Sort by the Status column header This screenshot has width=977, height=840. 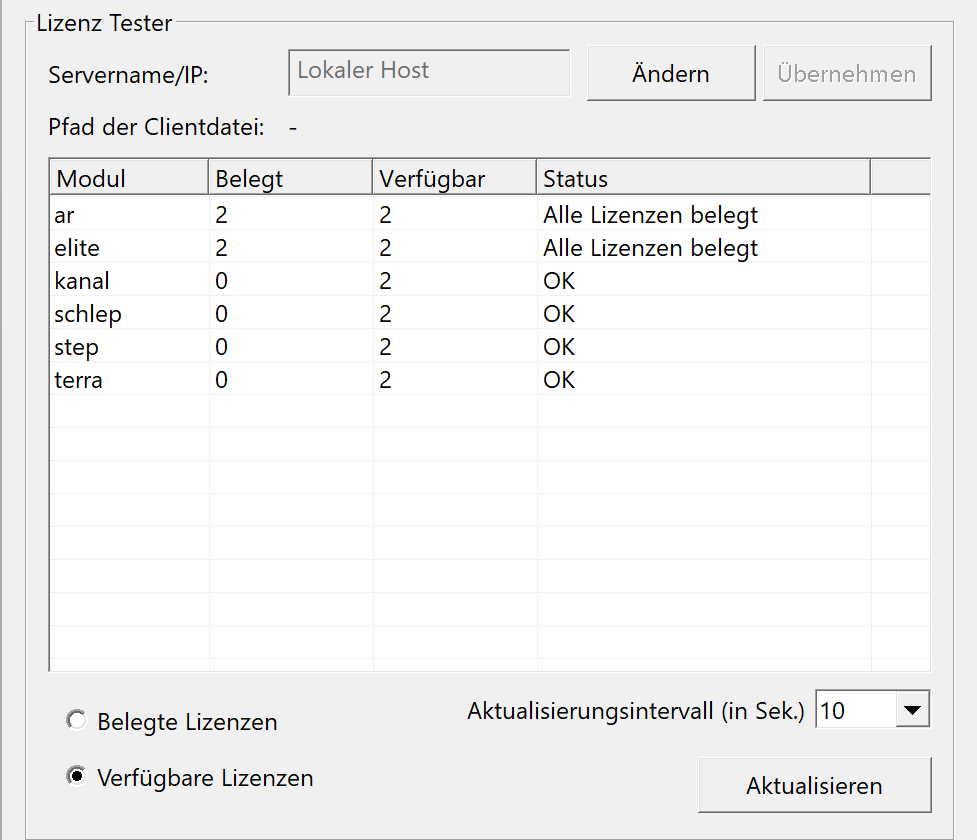pos(702,178)
